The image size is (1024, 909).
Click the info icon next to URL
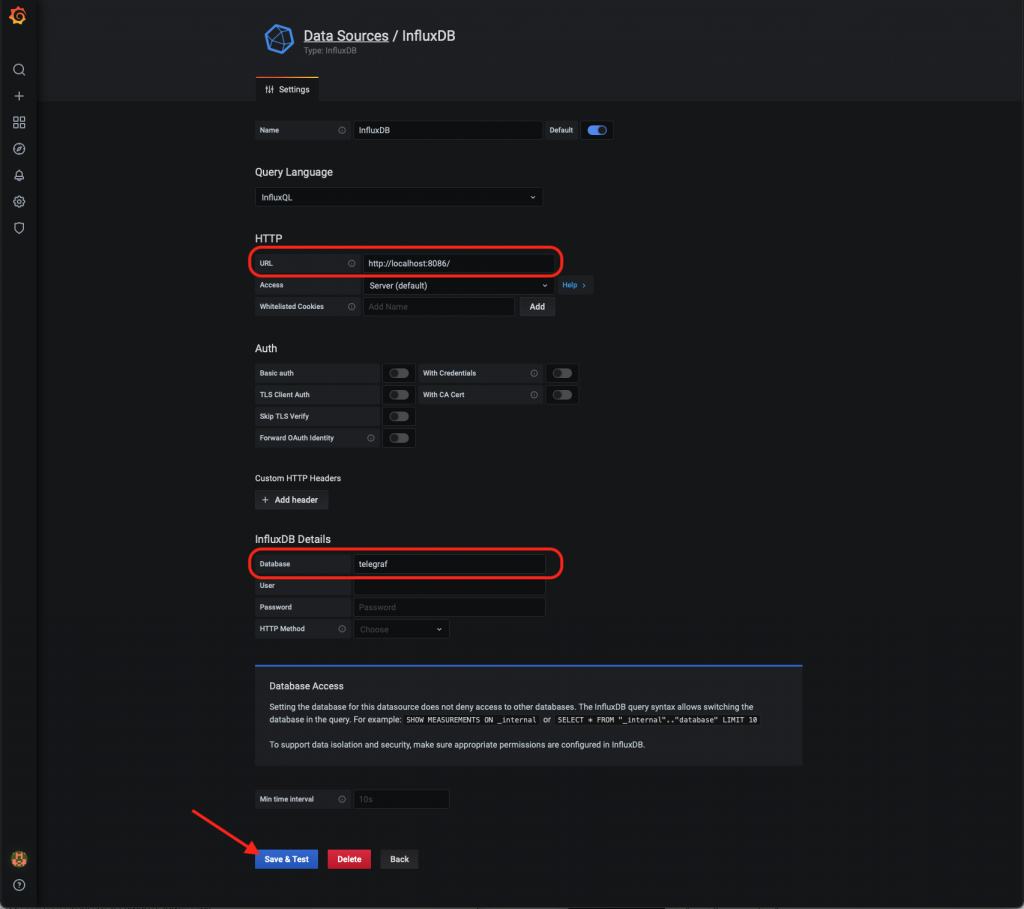(351, 263)
